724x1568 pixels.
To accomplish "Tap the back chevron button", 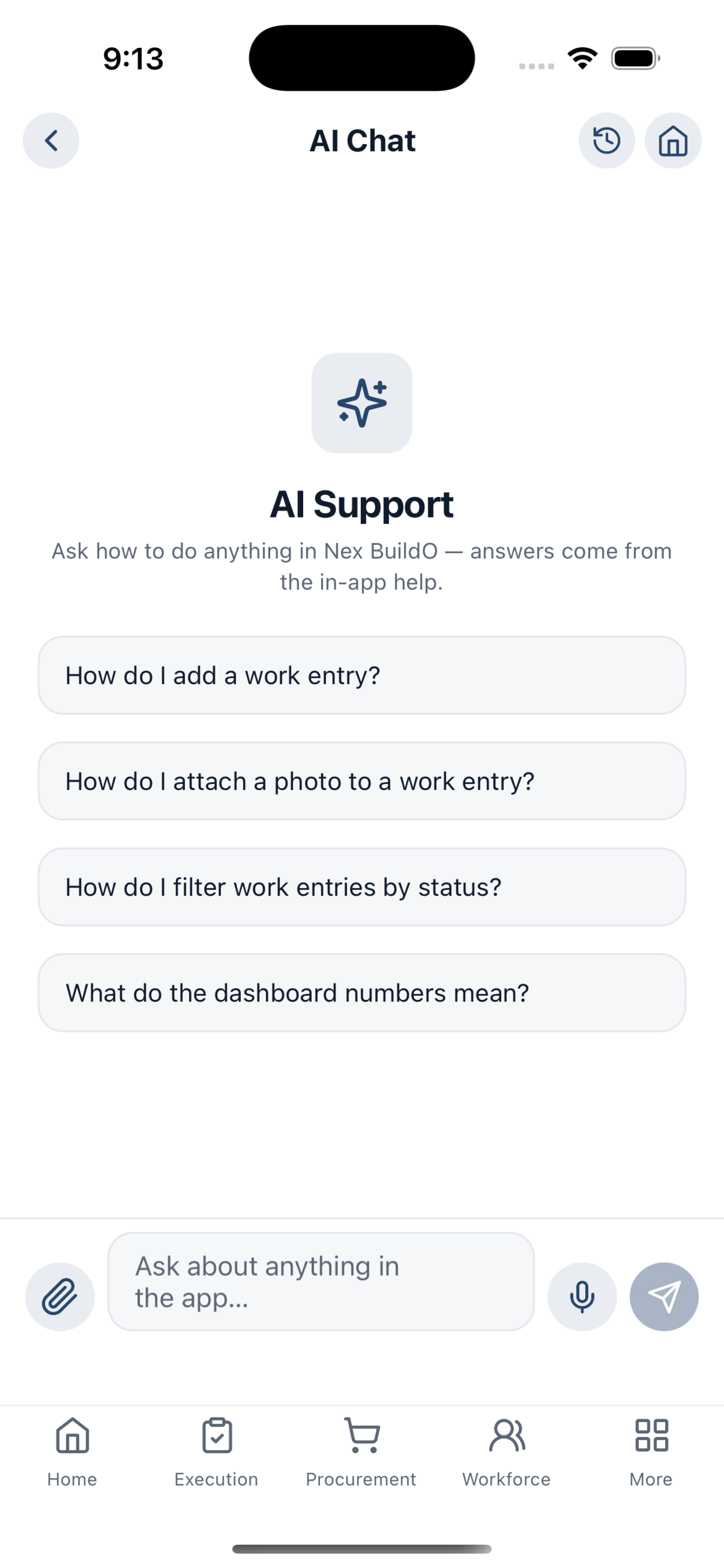I will (51, 141).
